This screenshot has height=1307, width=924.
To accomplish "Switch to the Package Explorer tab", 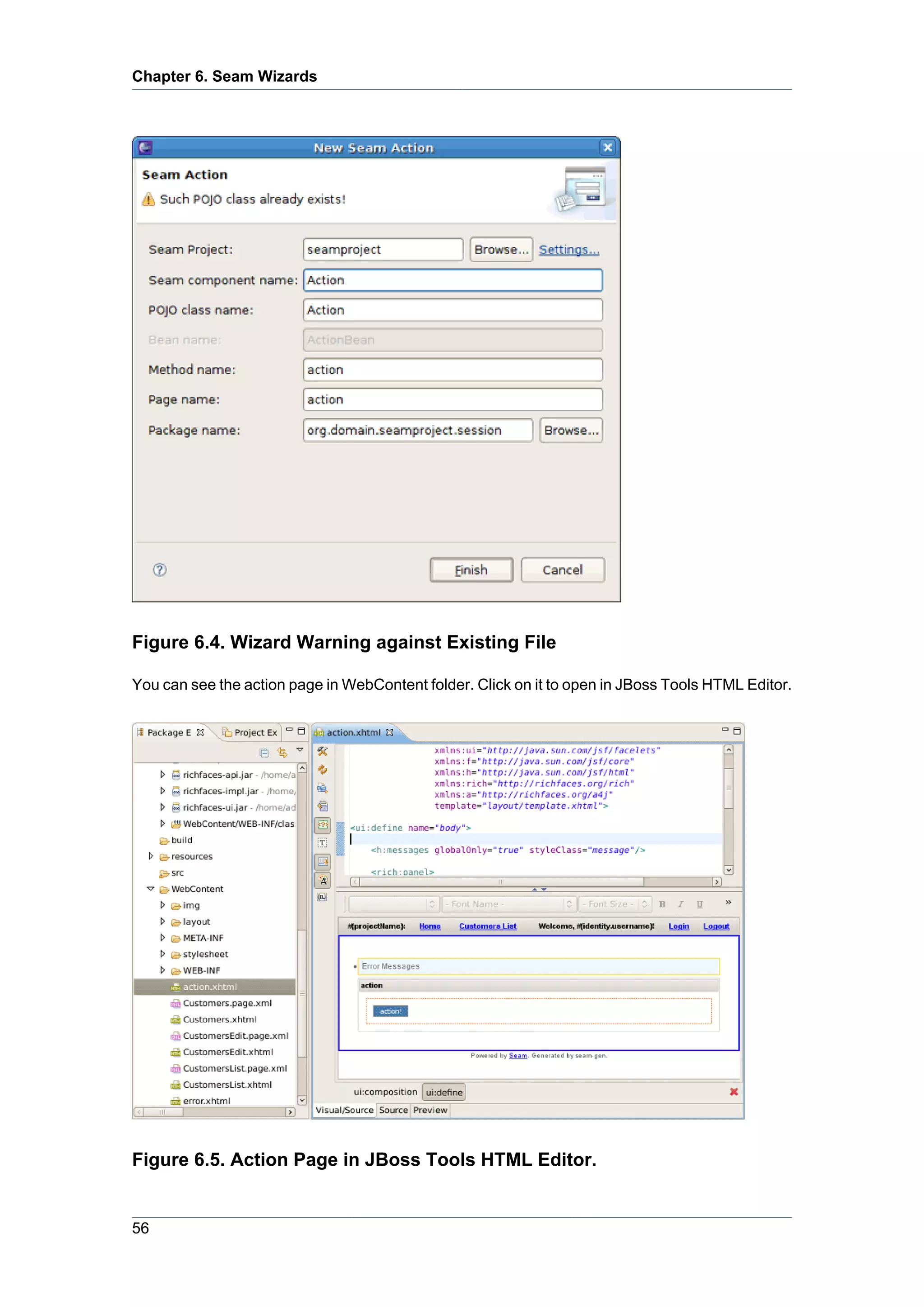I will (x=170, y=732).
